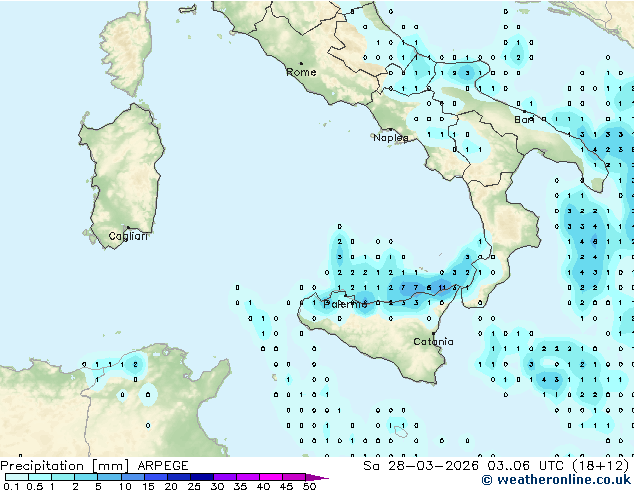Screen dimensions: 634x490
Task: Click the Catania city label
Action: [x=433, y=342]
